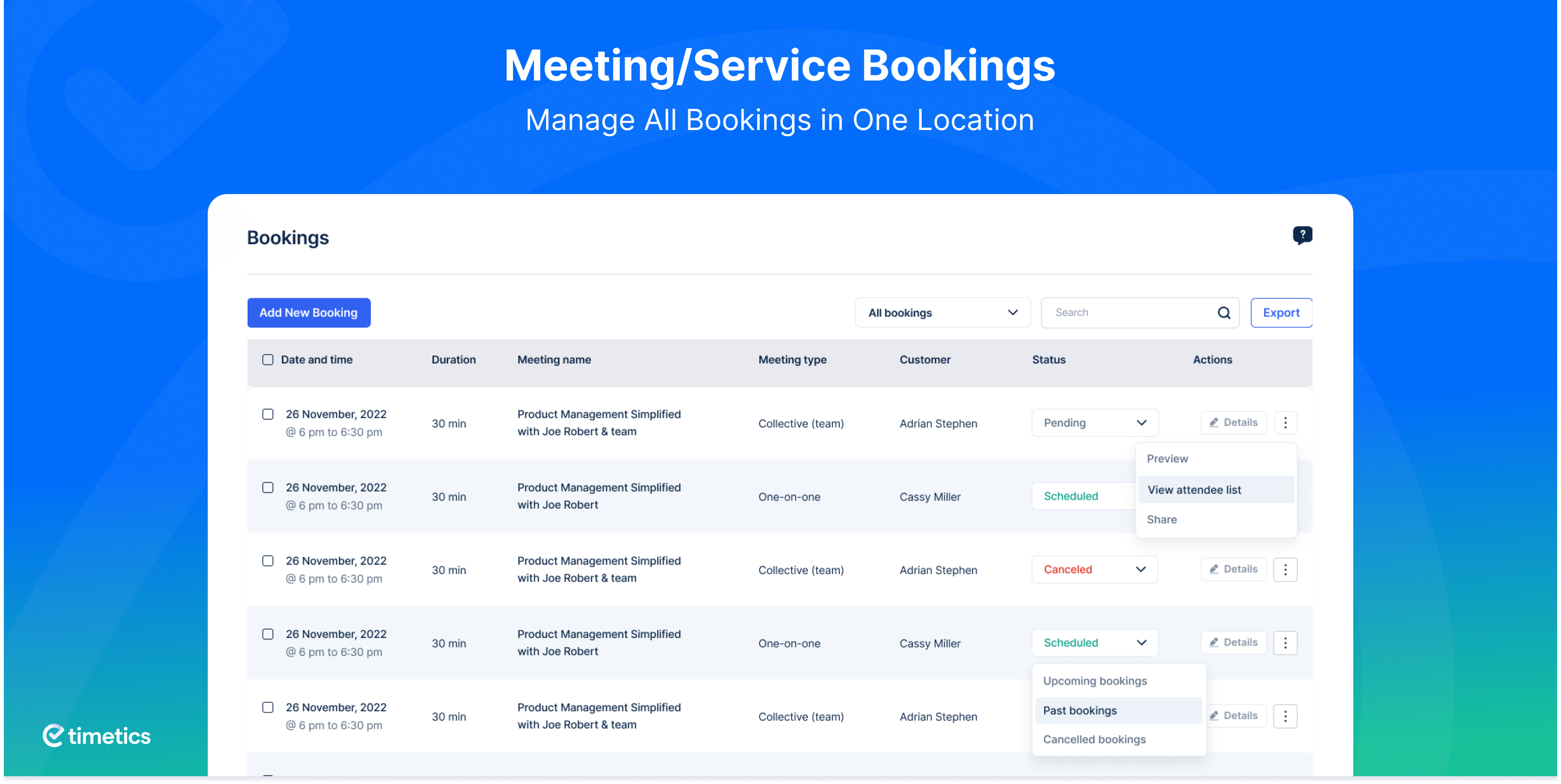The width and height of the screenshot is (1561, 784).
Task: Click the Meeting type column header
Action: [792, 360]
